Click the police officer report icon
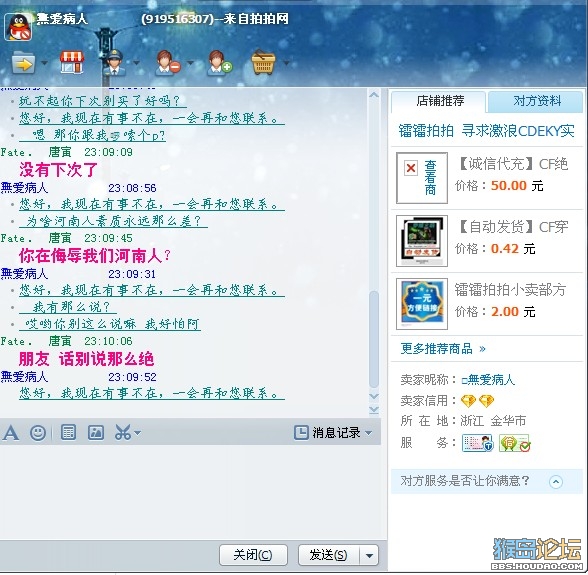The width and height of the screenshot is (588, 575). [x=114, y=63]
